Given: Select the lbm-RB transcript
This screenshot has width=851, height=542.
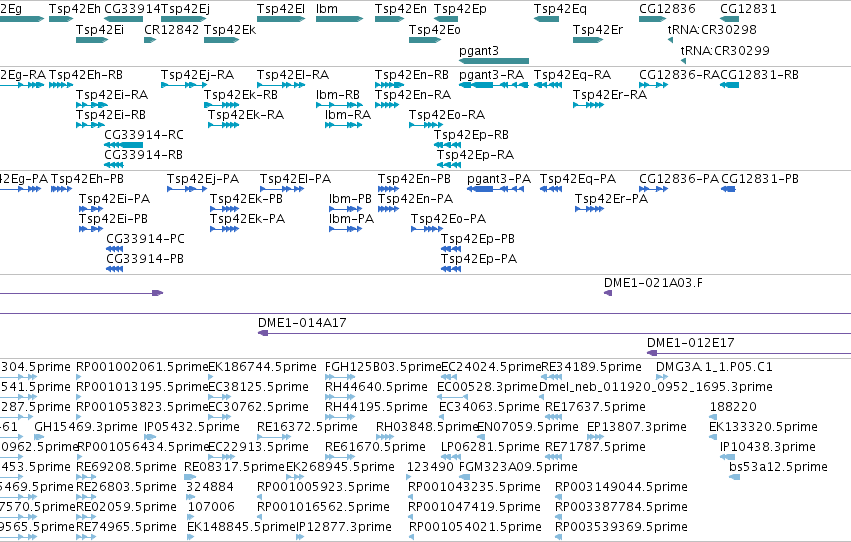Looking at the screenshot, I should tap(339, 105).
